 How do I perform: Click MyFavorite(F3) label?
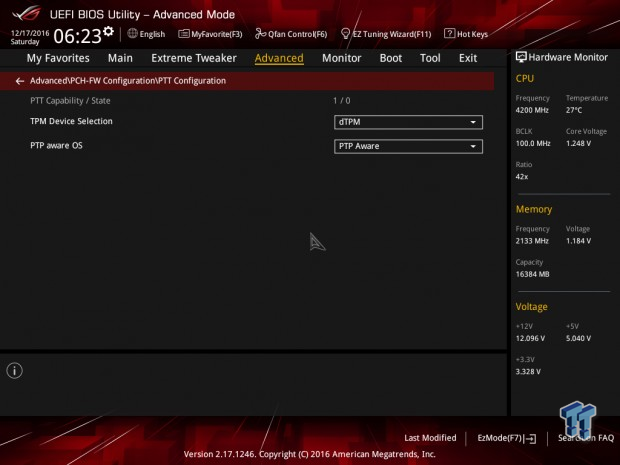point(217,34)
